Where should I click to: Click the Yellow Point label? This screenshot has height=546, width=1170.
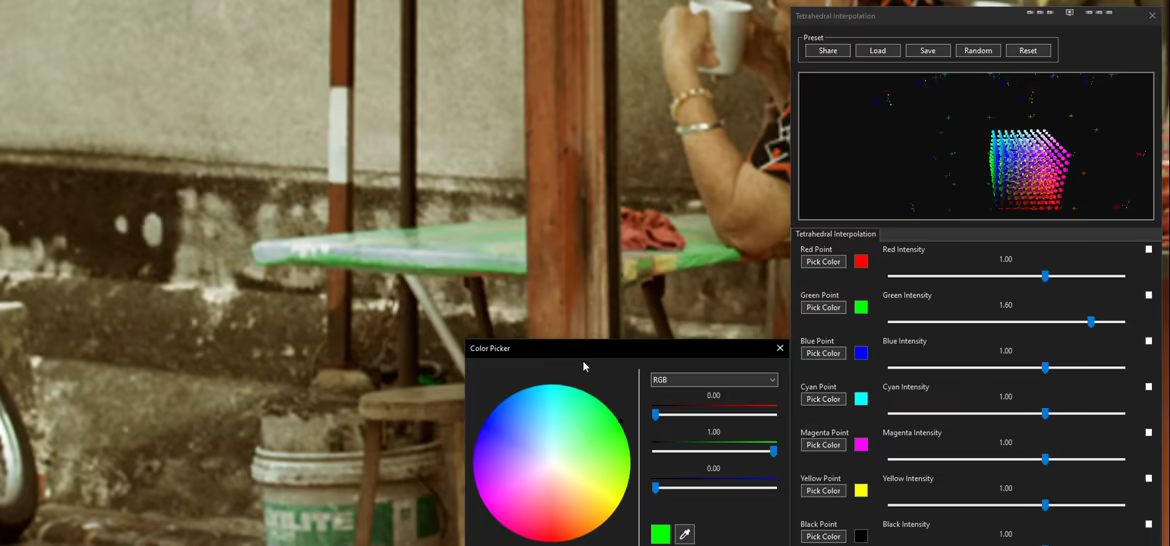click(x=821, y=479)
